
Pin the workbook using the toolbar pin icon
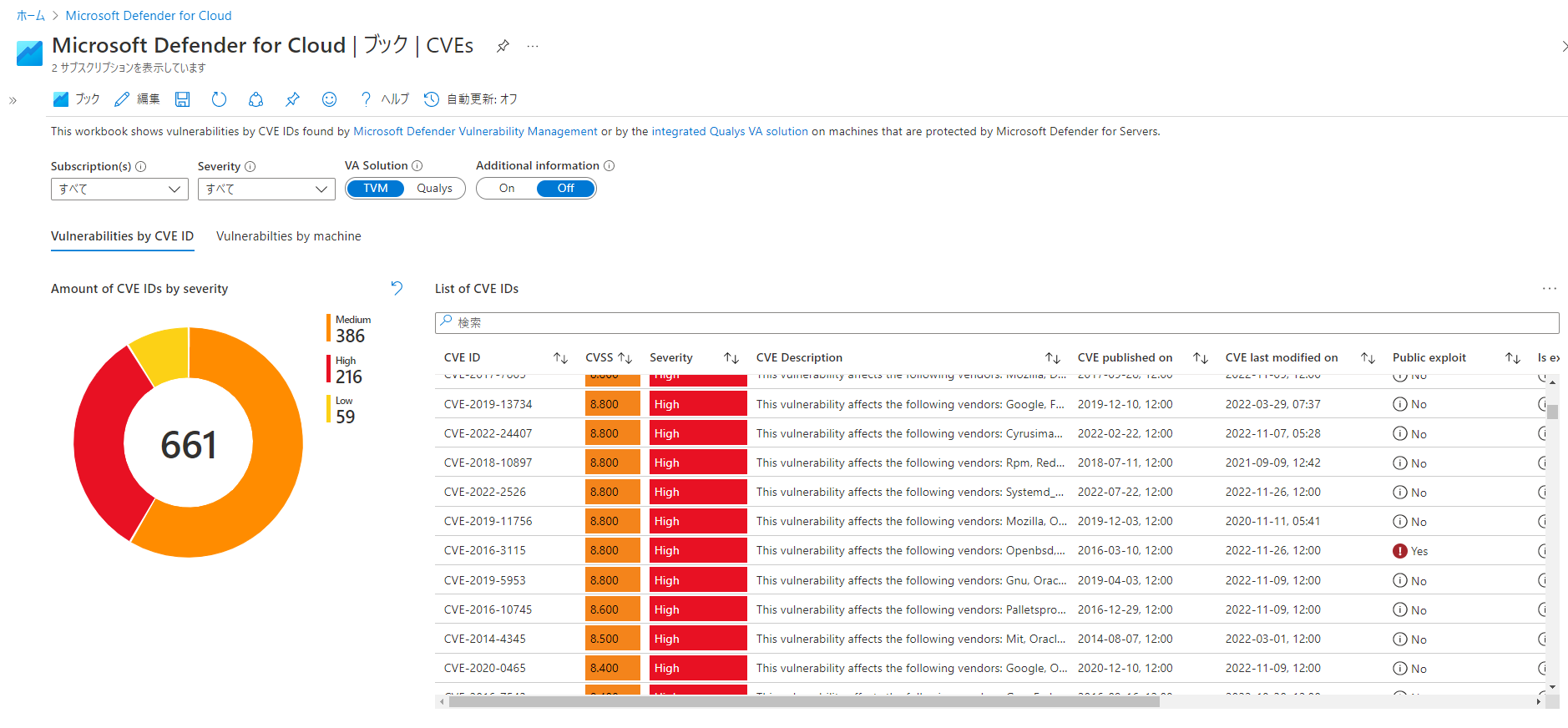292,99
